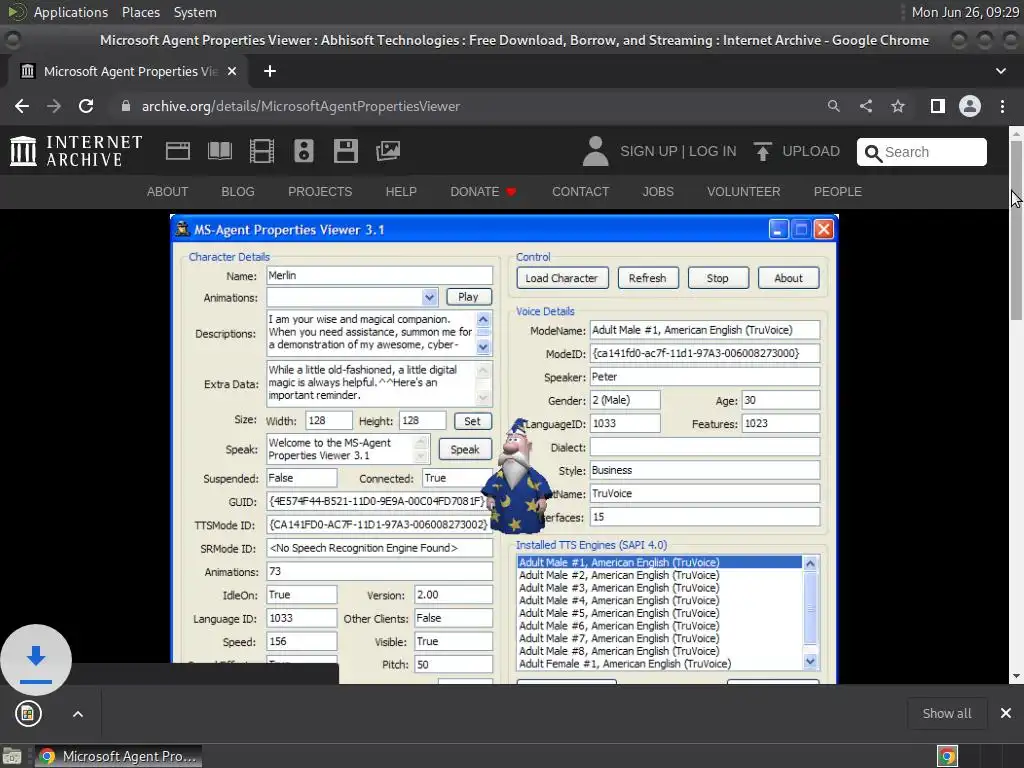Click the Stop button in Control group
The image size is (1024, 768).
point(717,278)
